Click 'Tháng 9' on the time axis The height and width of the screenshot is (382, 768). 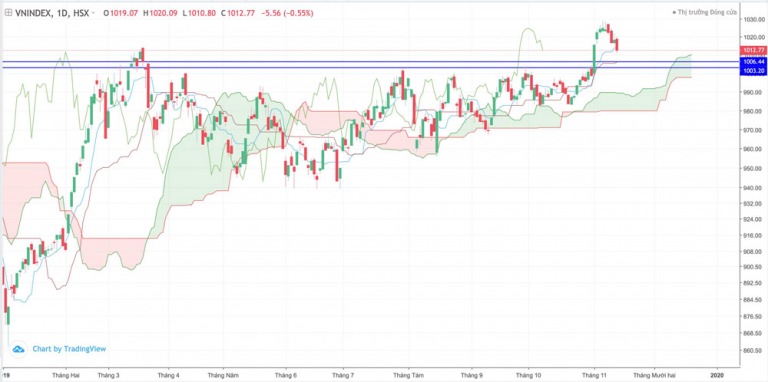472,376
